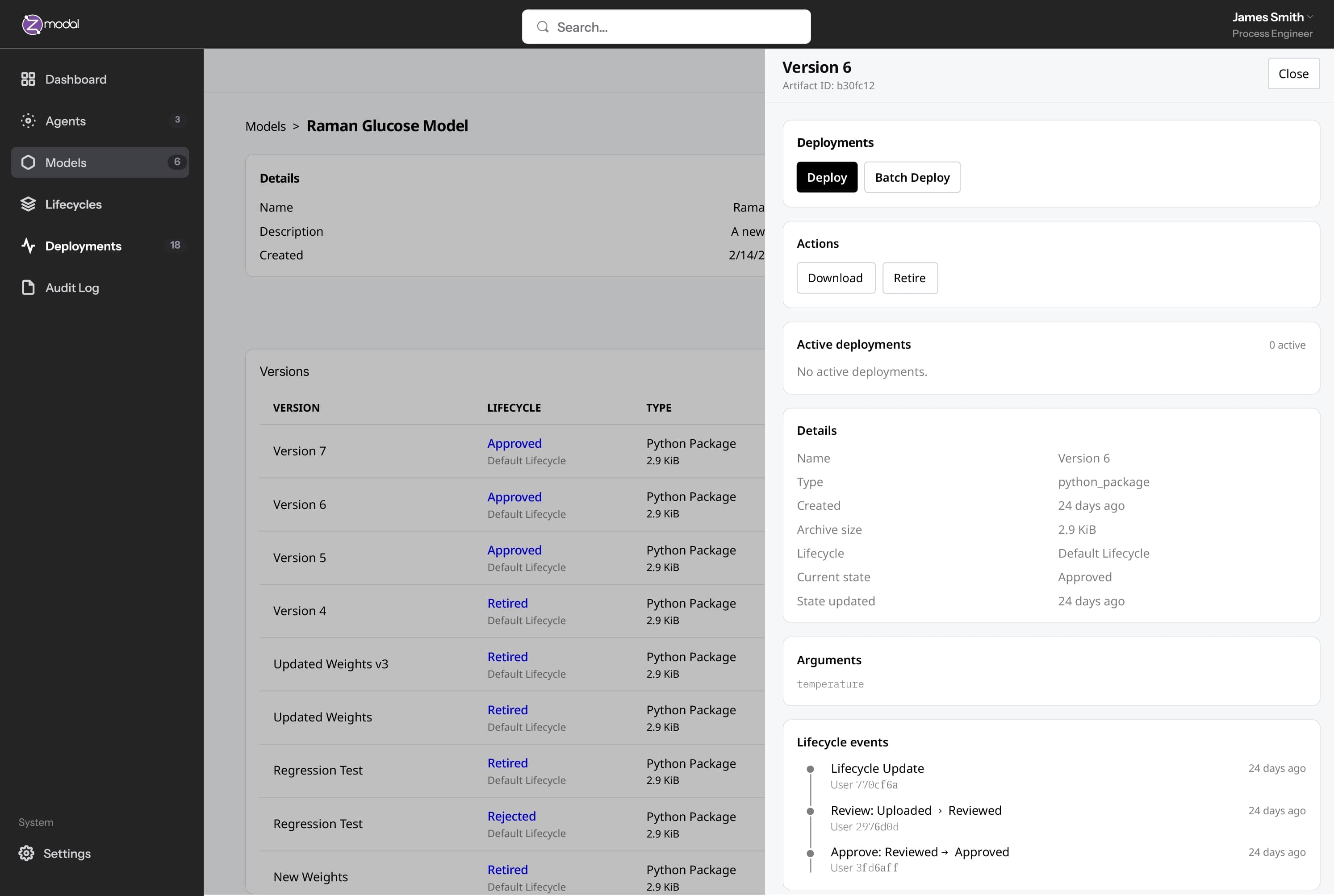Click the Lifecycles layers icon

click(x=28, y=204)
